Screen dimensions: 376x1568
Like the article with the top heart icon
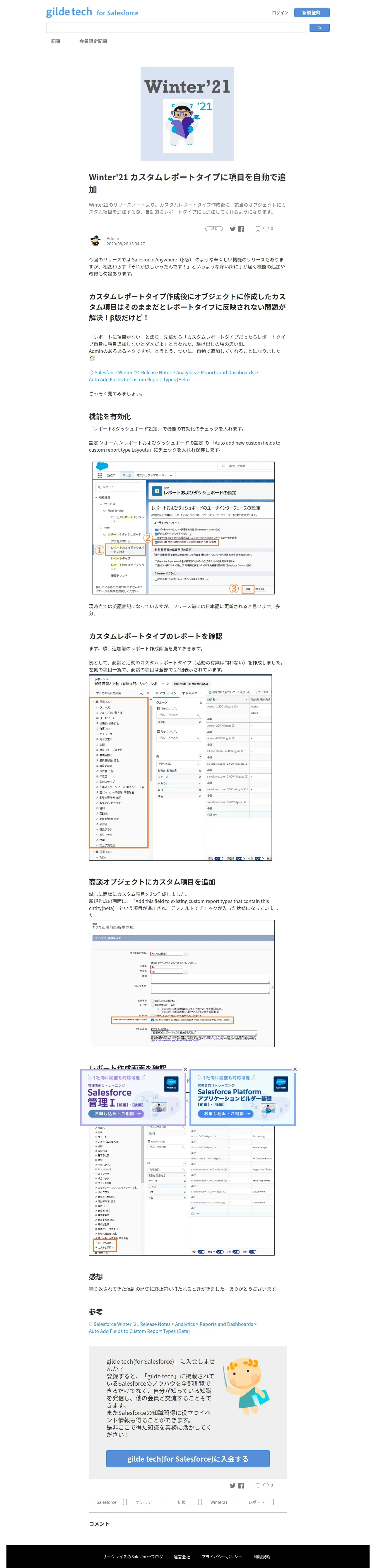[266, 229]
